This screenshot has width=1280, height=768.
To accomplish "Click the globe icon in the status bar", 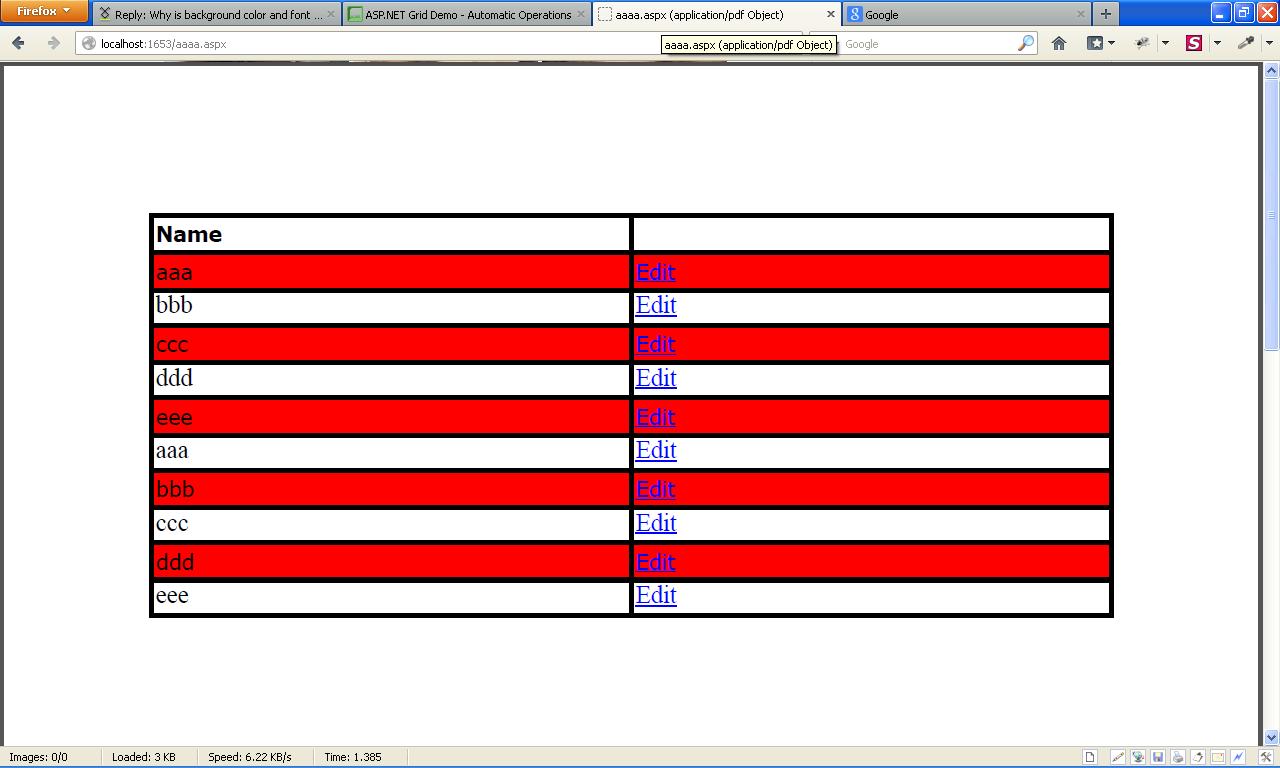I will click(x=1138, y=757).
